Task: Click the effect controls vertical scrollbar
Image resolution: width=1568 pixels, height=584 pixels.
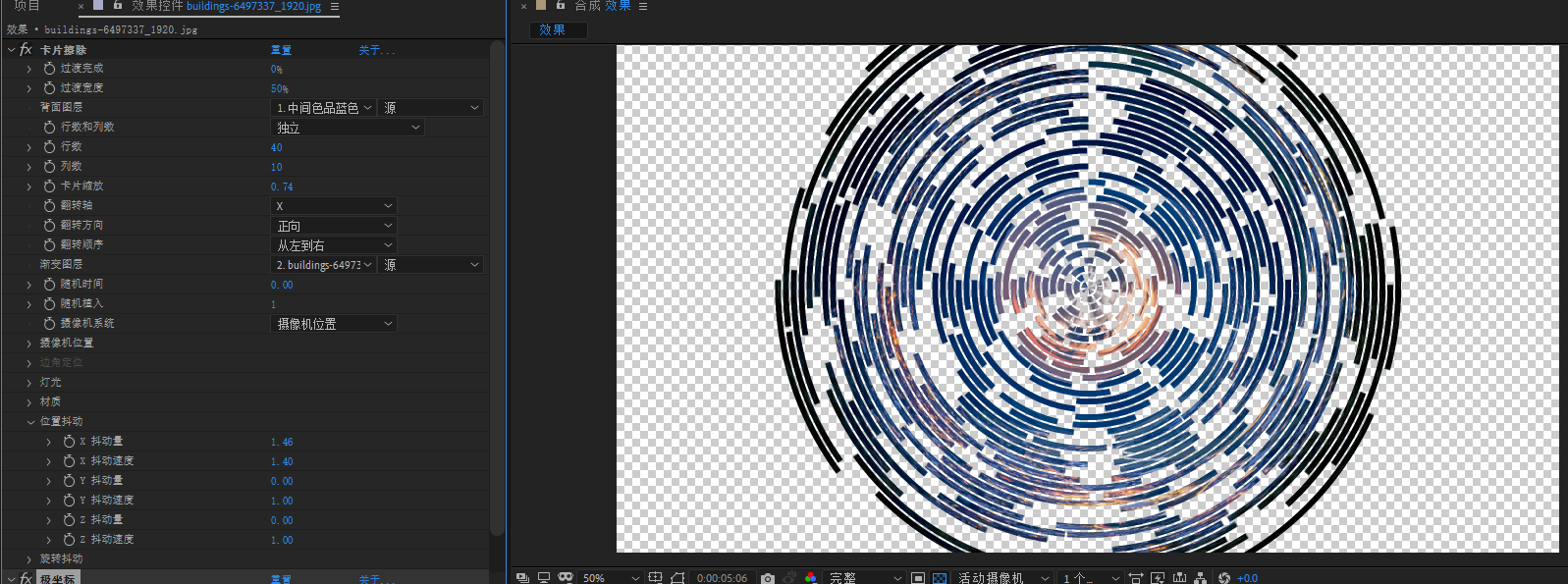Action: pyautogui.click(x=497, y=288)
